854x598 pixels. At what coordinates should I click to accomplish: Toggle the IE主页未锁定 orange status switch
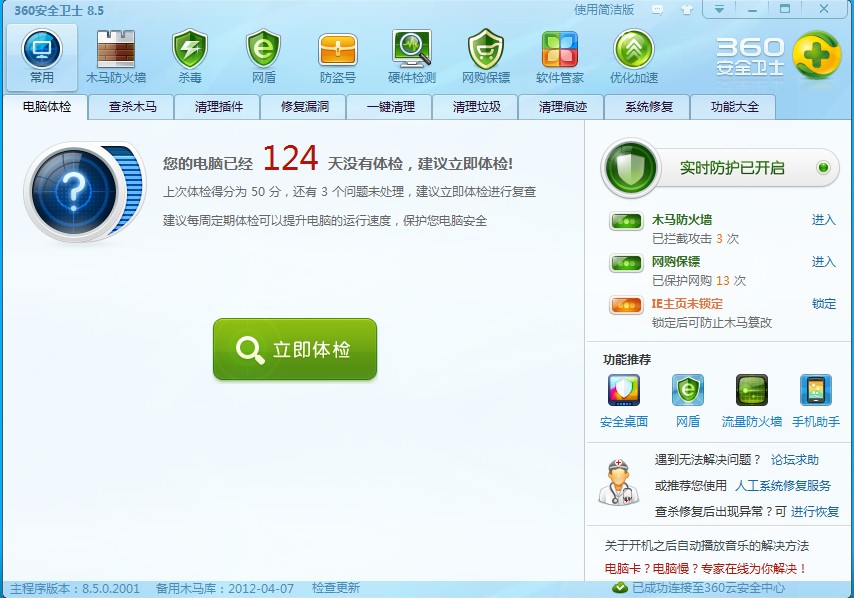click(626, 305)
